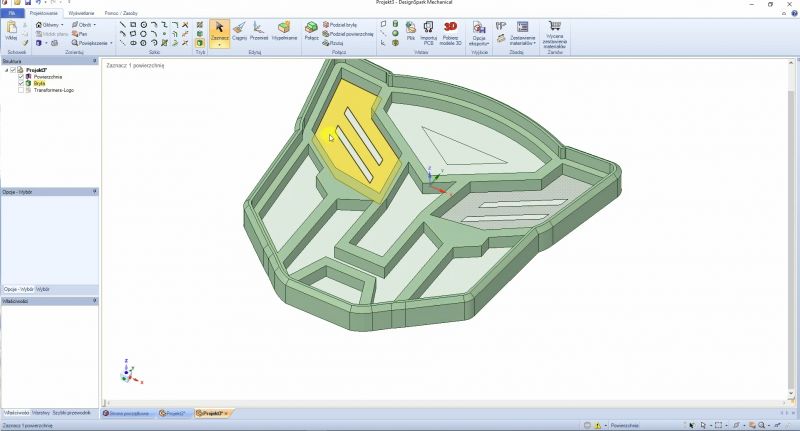Click the vertical scrollbar down arrow

[x=791, y=394]
